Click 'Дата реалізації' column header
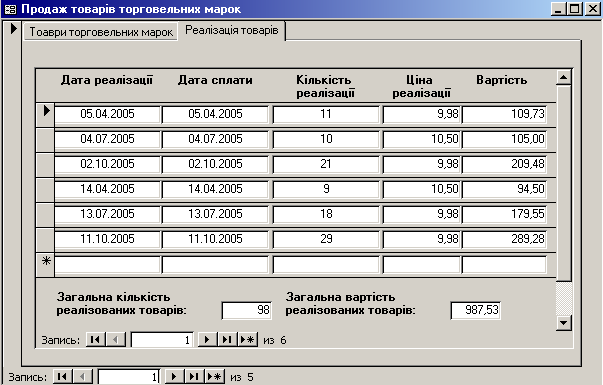 107,80
